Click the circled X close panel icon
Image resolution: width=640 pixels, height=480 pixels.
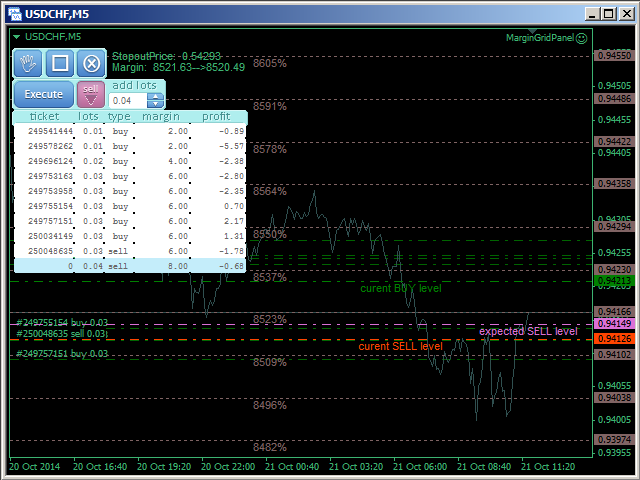click(x=91, y=63)
